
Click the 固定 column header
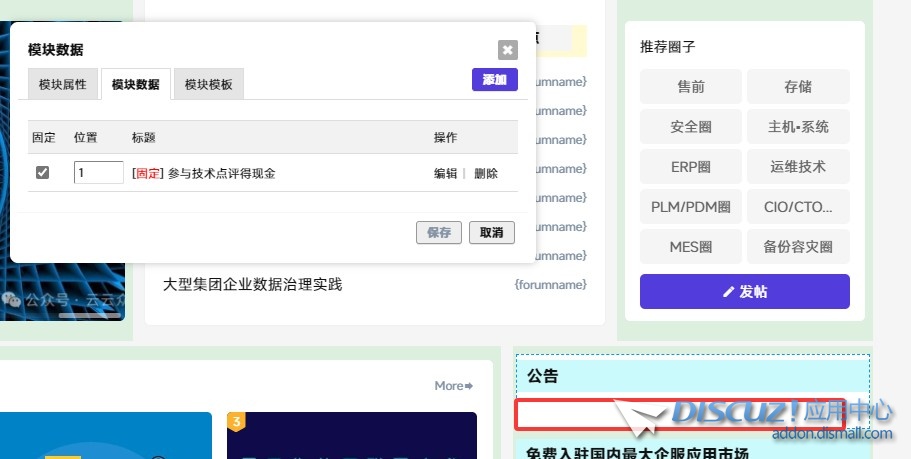point(44,138)
